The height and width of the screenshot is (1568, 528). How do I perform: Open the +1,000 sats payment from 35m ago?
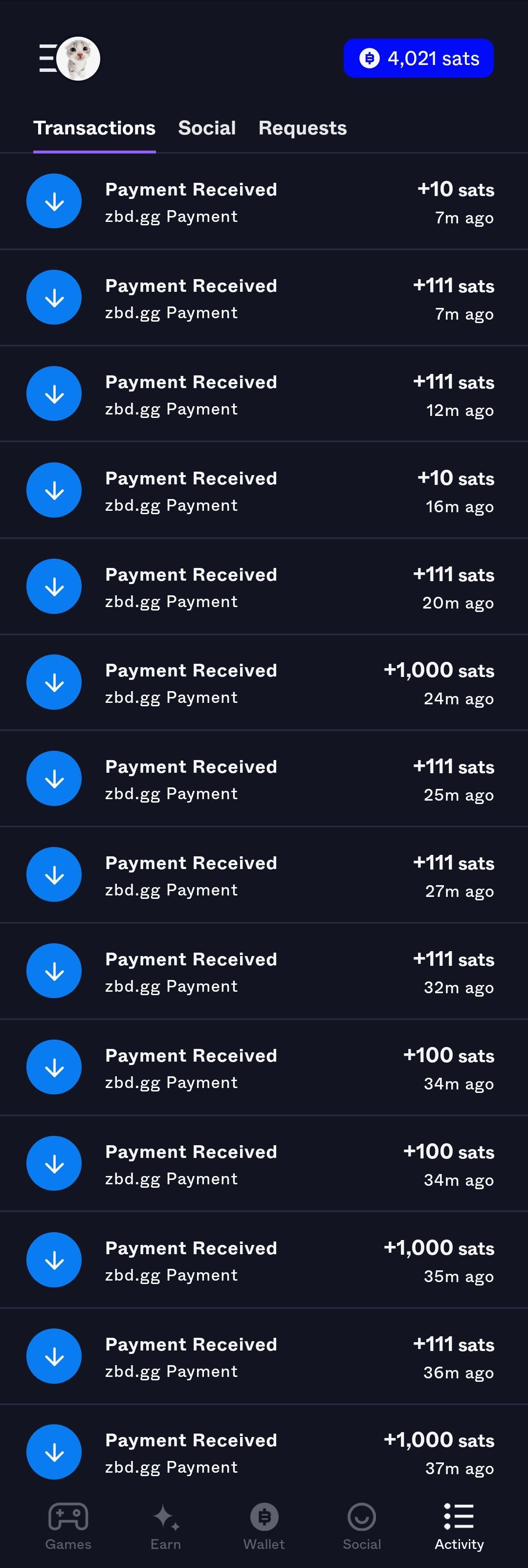[x=264, y=1260]
